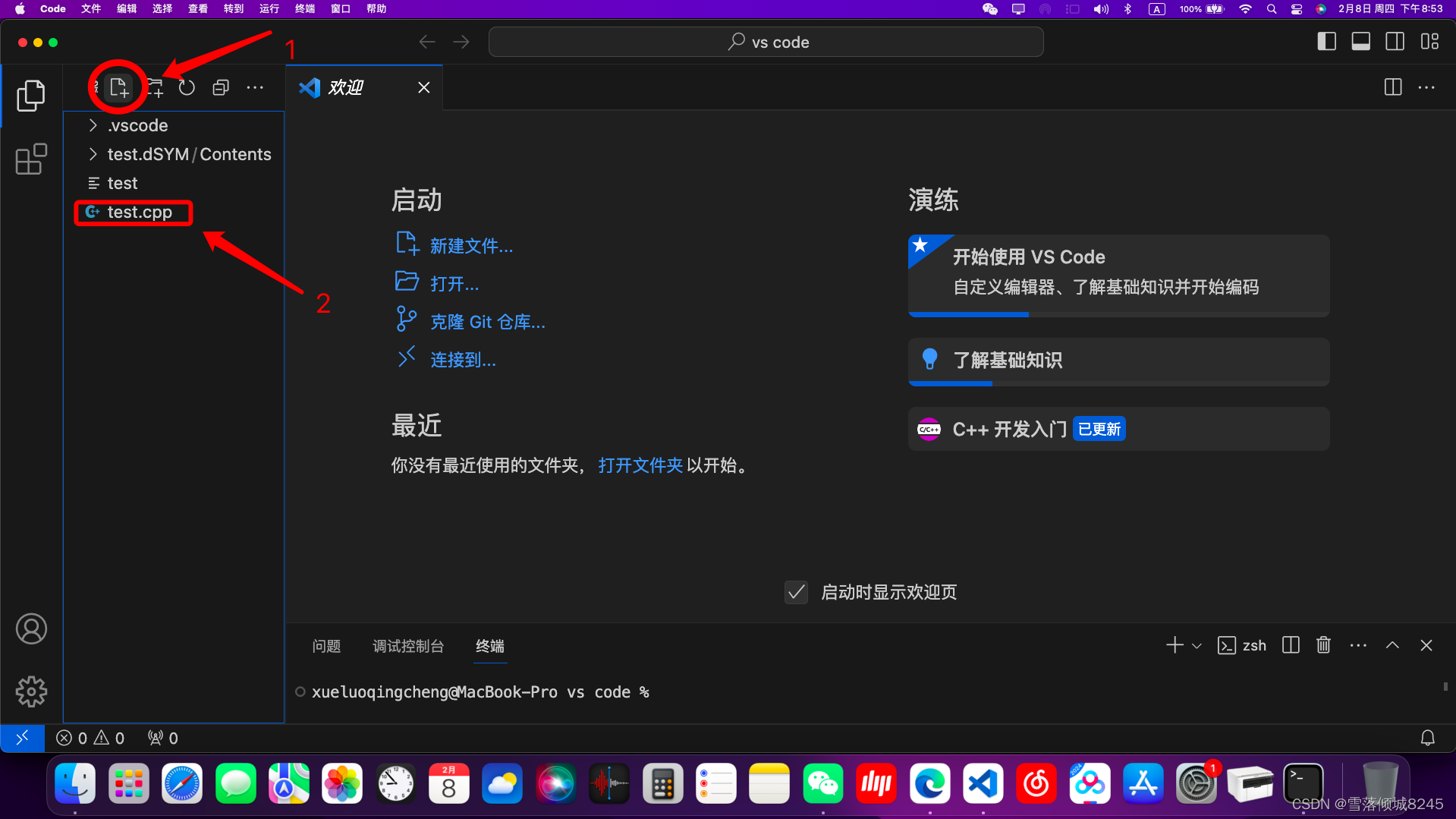Refresh the explorer file list
Viewport: 1456px width, 819px height.
click(187, 87)
